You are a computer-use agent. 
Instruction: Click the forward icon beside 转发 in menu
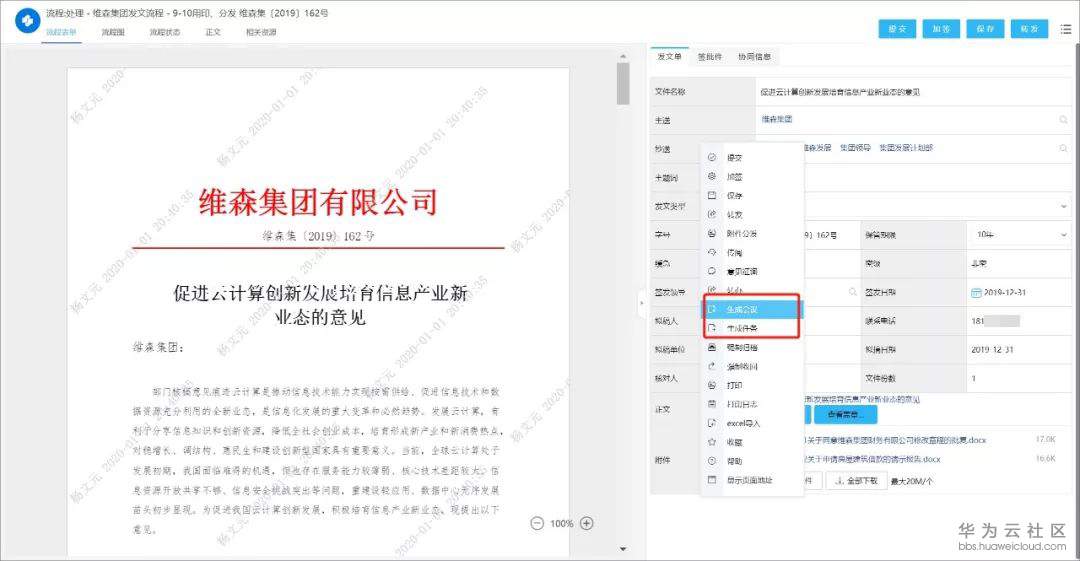coord(712,214)
